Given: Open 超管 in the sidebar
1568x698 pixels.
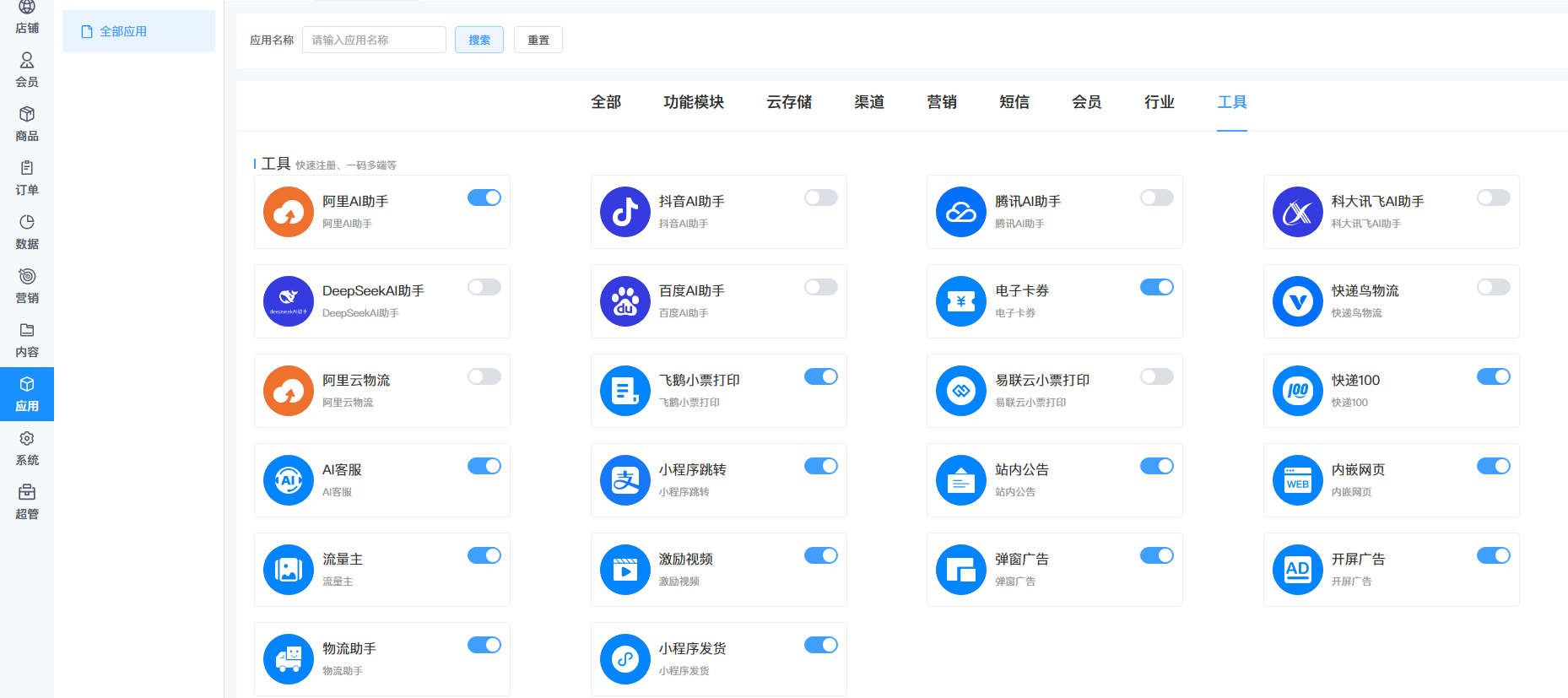Looking at the screenshot, I should pos(27,502).
